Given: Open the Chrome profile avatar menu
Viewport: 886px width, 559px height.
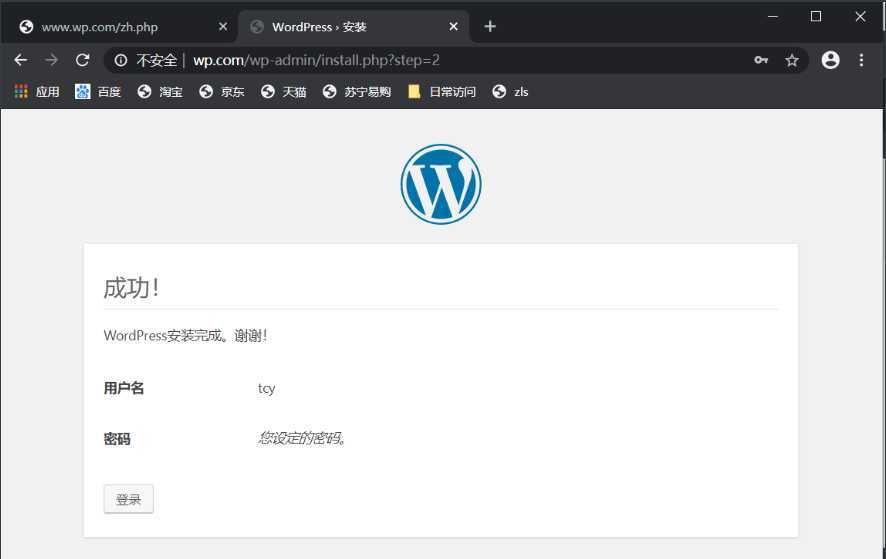Looking at the screenshot, I should pyautogui.click(x=830, y=60).
